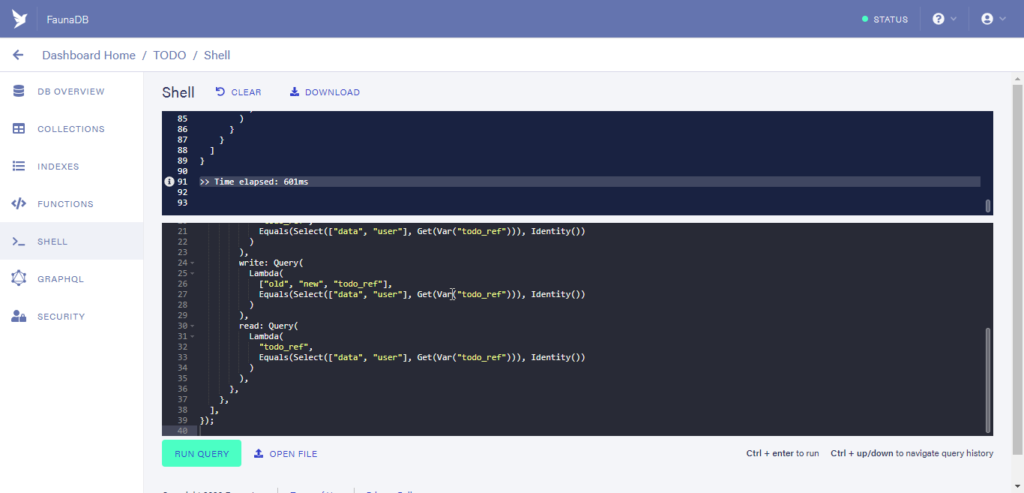
Task: Click the GraphQL logo icon
Action: 19,279
